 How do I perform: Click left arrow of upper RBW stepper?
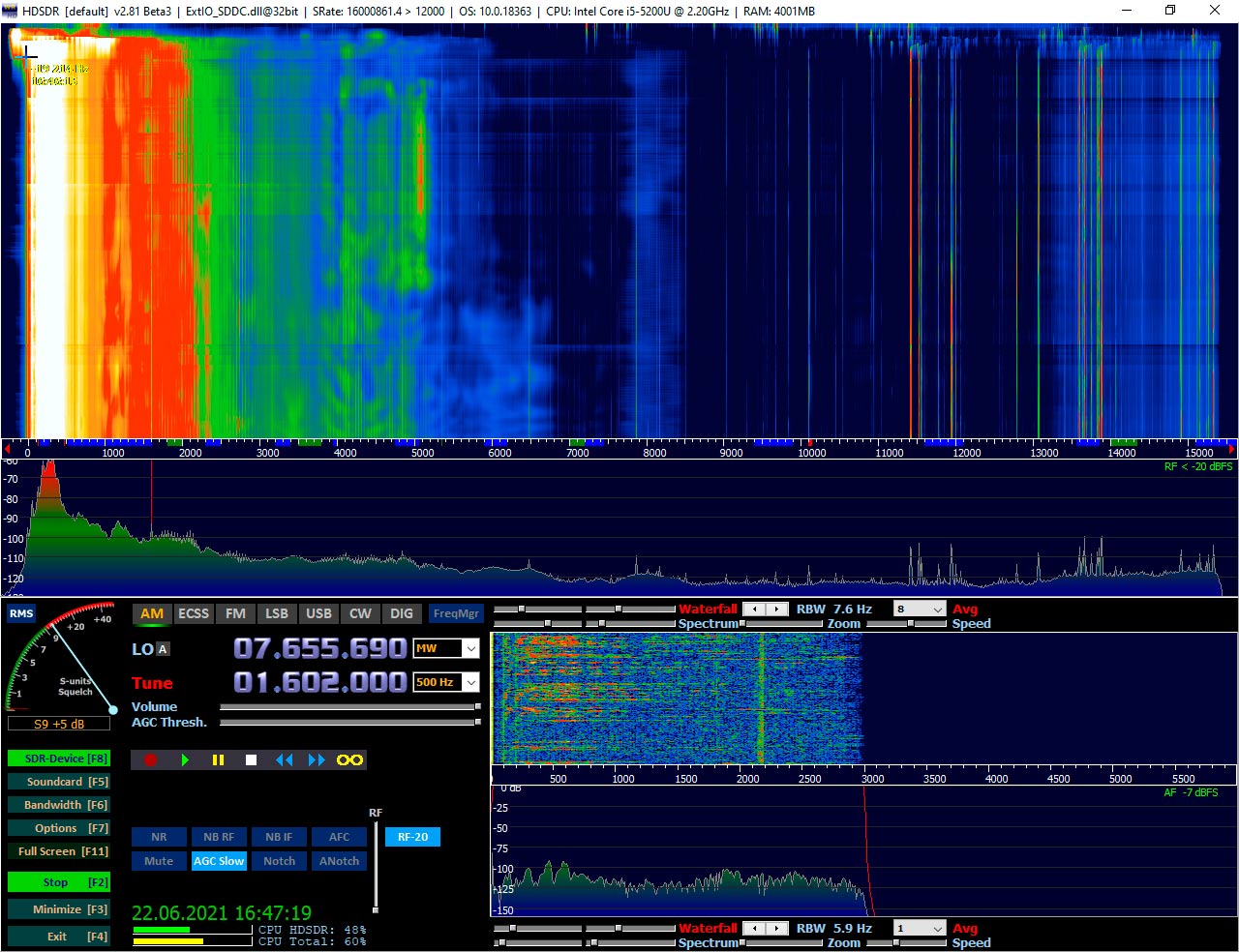click(754, 610)
